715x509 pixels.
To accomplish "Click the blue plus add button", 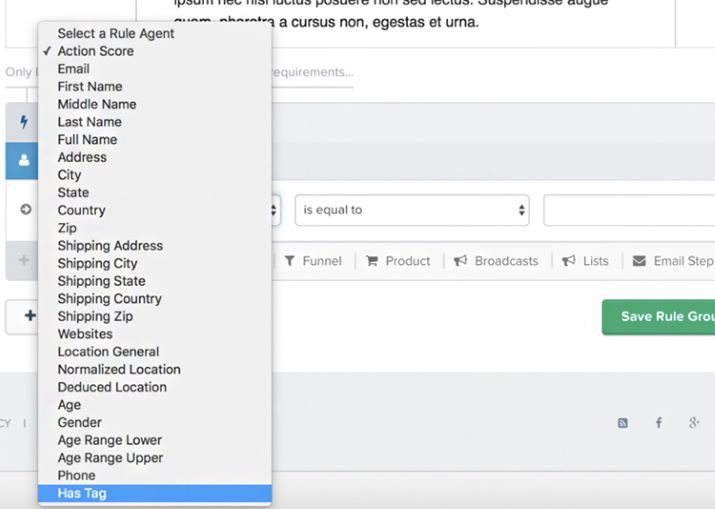I will [x=30, y=315].
